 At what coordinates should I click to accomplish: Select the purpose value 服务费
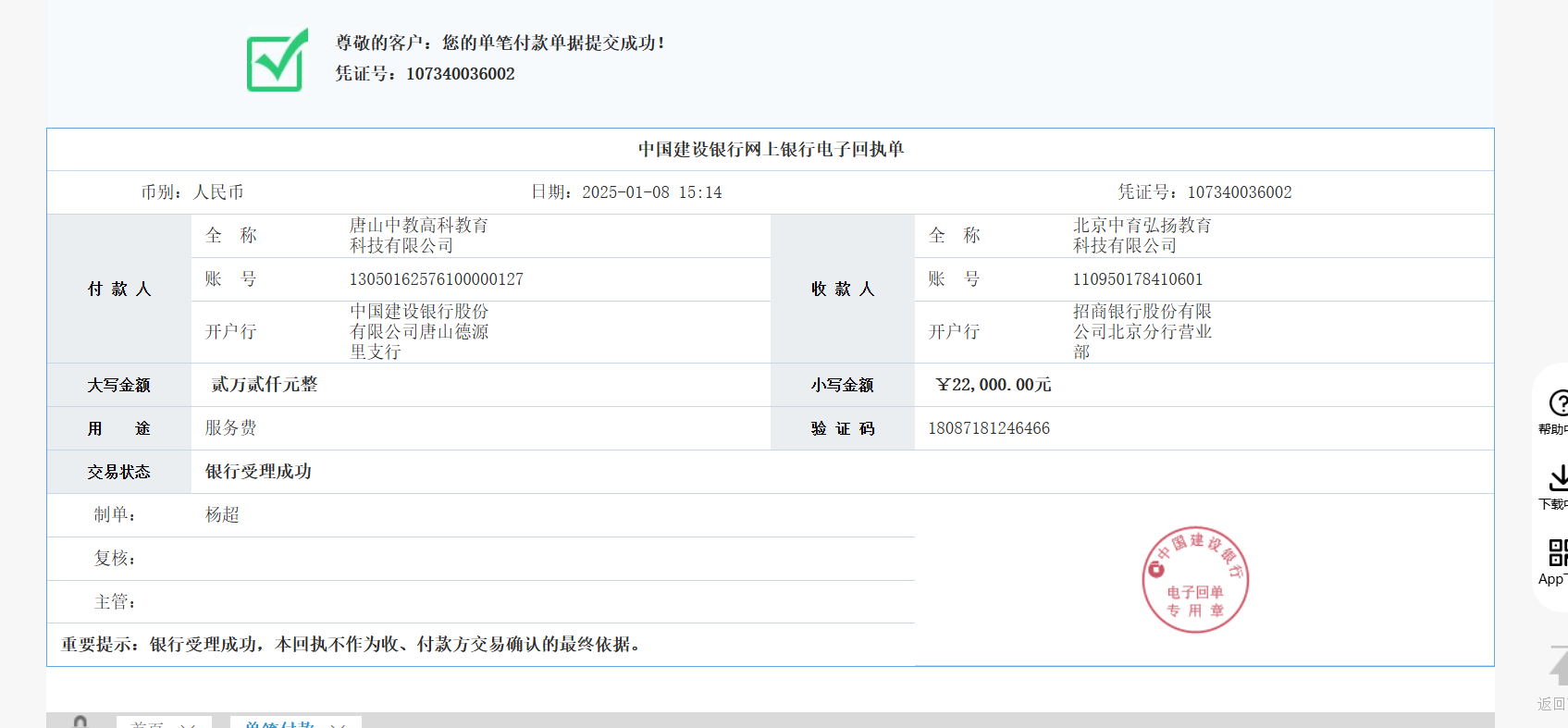click(x=230, y=428)
